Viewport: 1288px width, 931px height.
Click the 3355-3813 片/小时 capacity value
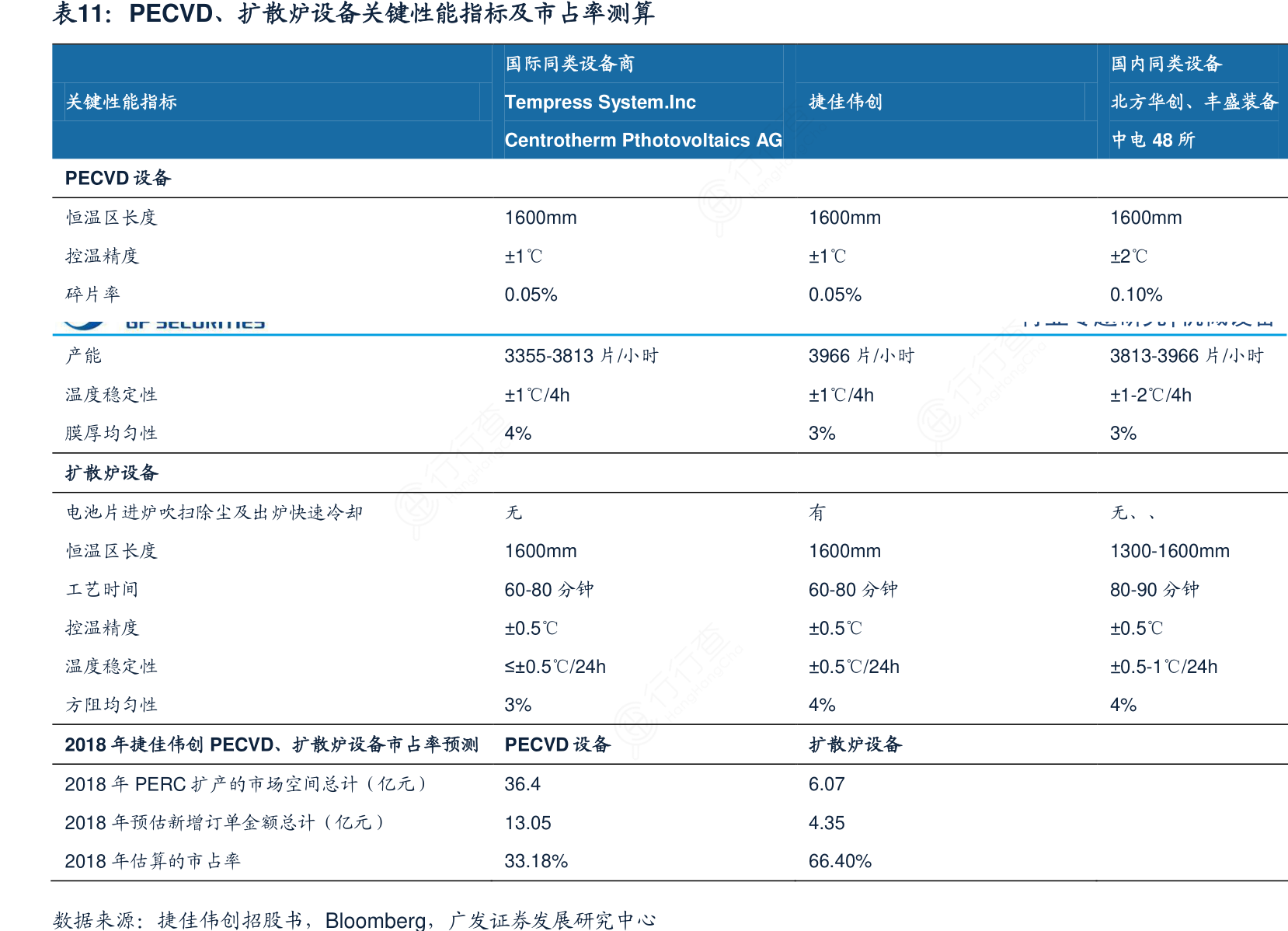(581, 356)
